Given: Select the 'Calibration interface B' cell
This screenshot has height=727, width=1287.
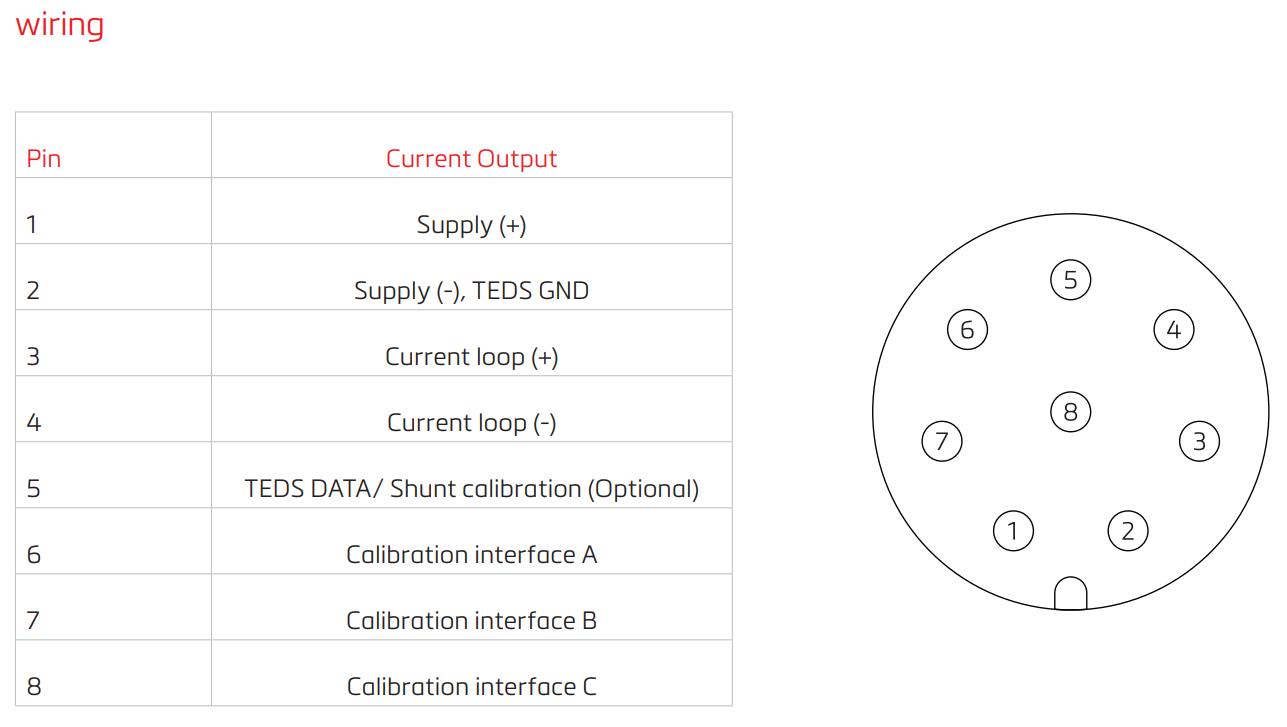Looking at the screenshot, I should (x=471, y=621).
